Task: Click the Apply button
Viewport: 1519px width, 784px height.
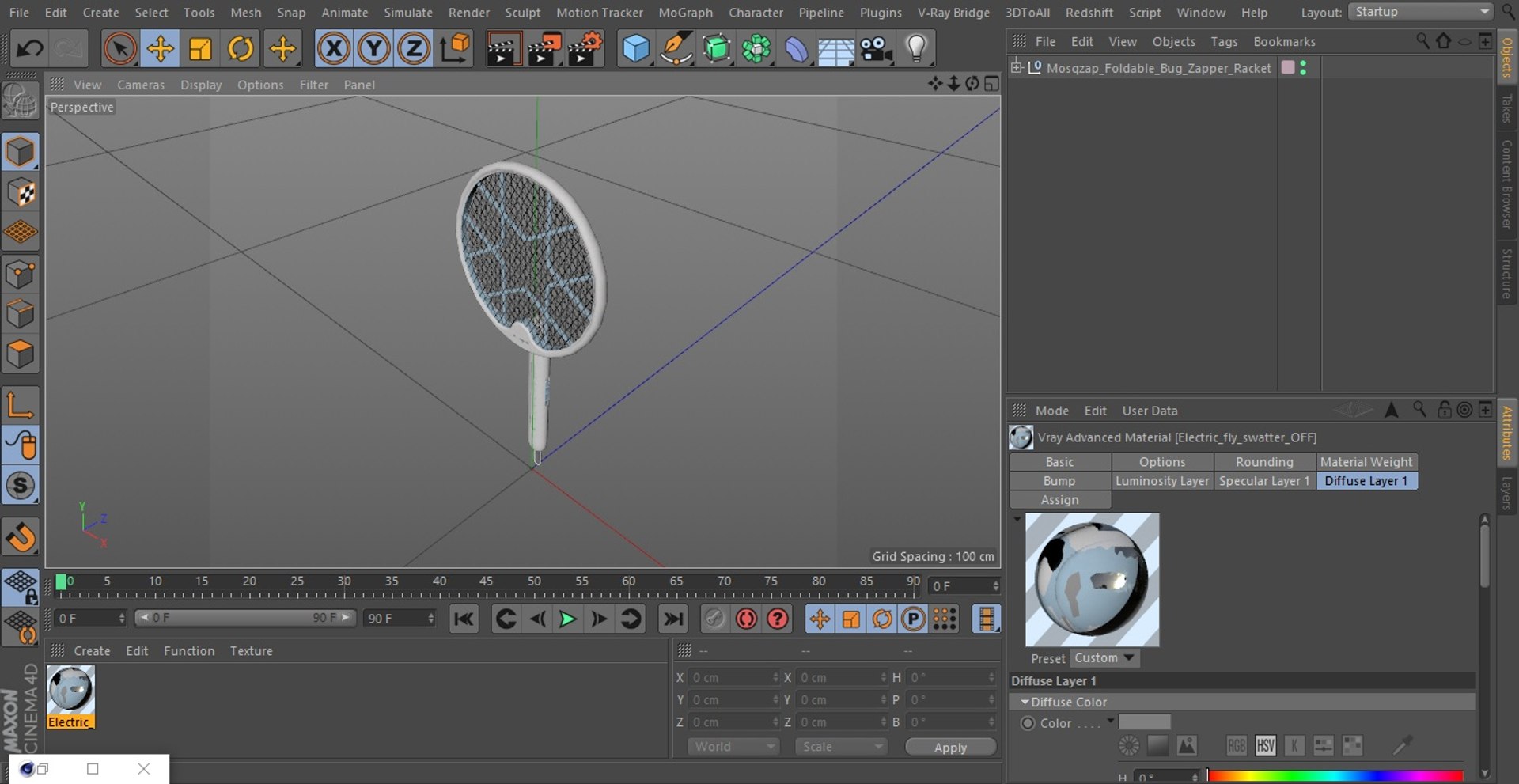Action: click(950, 748)
